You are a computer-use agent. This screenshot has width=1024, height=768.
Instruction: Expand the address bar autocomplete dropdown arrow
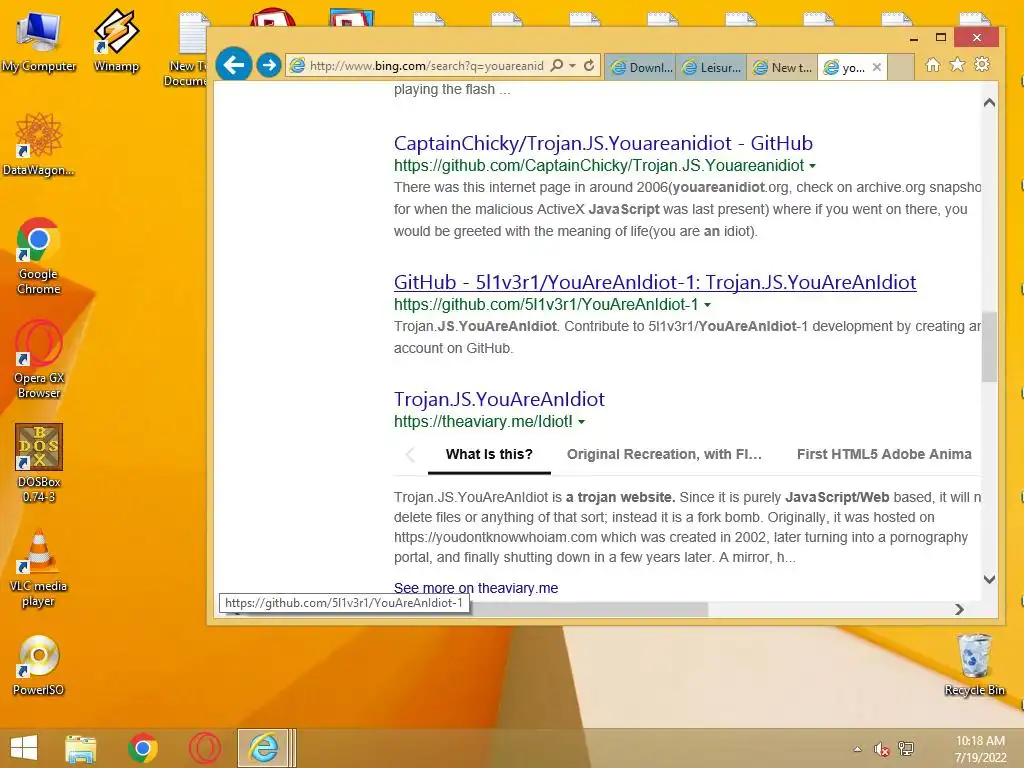coord(573,65)
